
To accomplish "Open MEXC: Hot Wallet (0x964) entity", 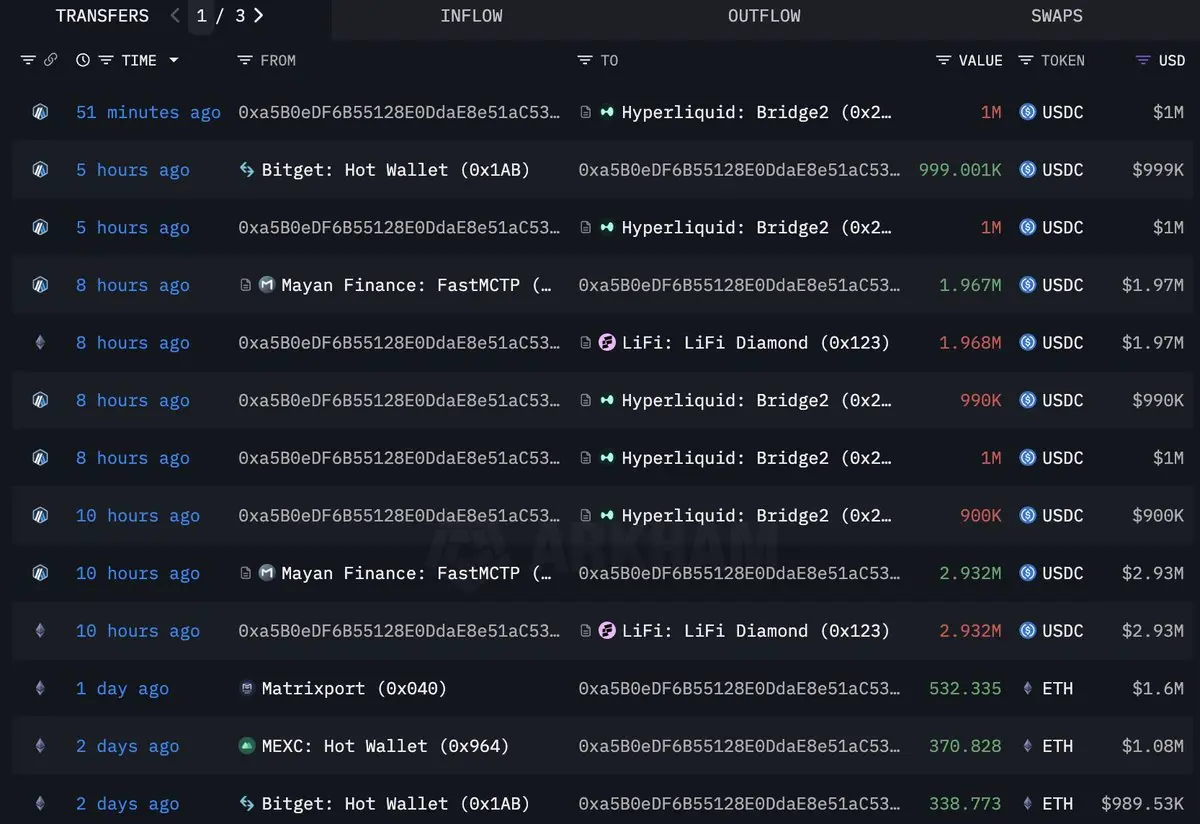I will click(385, 746).
